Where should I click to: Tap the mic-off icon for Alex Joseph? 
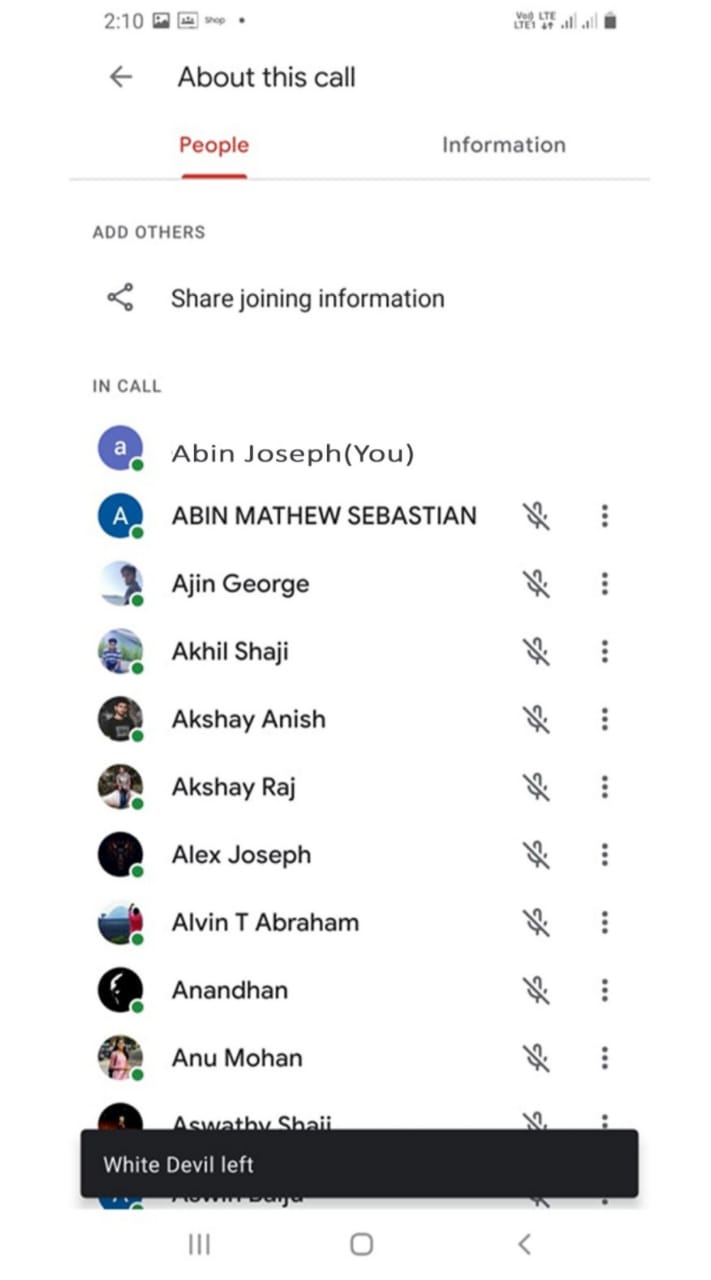537,855
